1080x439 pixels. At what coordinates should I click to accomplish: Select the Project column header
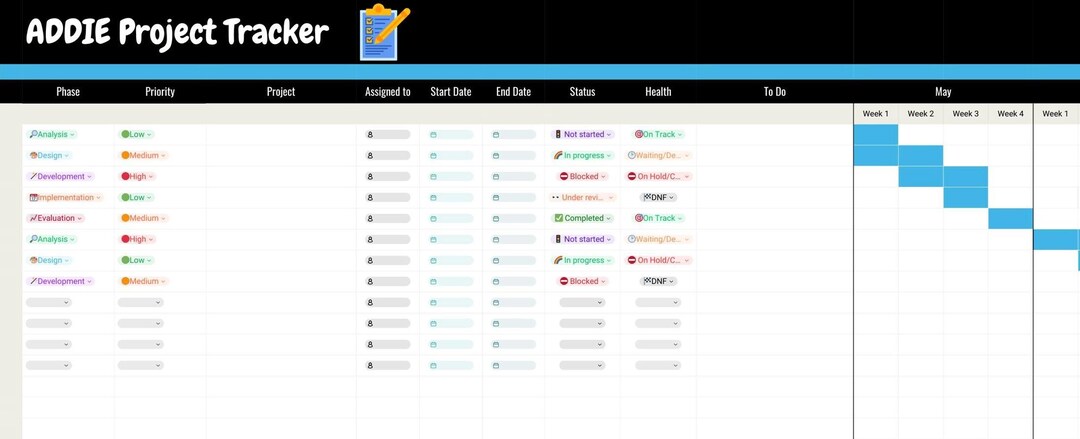pos(281,92)
